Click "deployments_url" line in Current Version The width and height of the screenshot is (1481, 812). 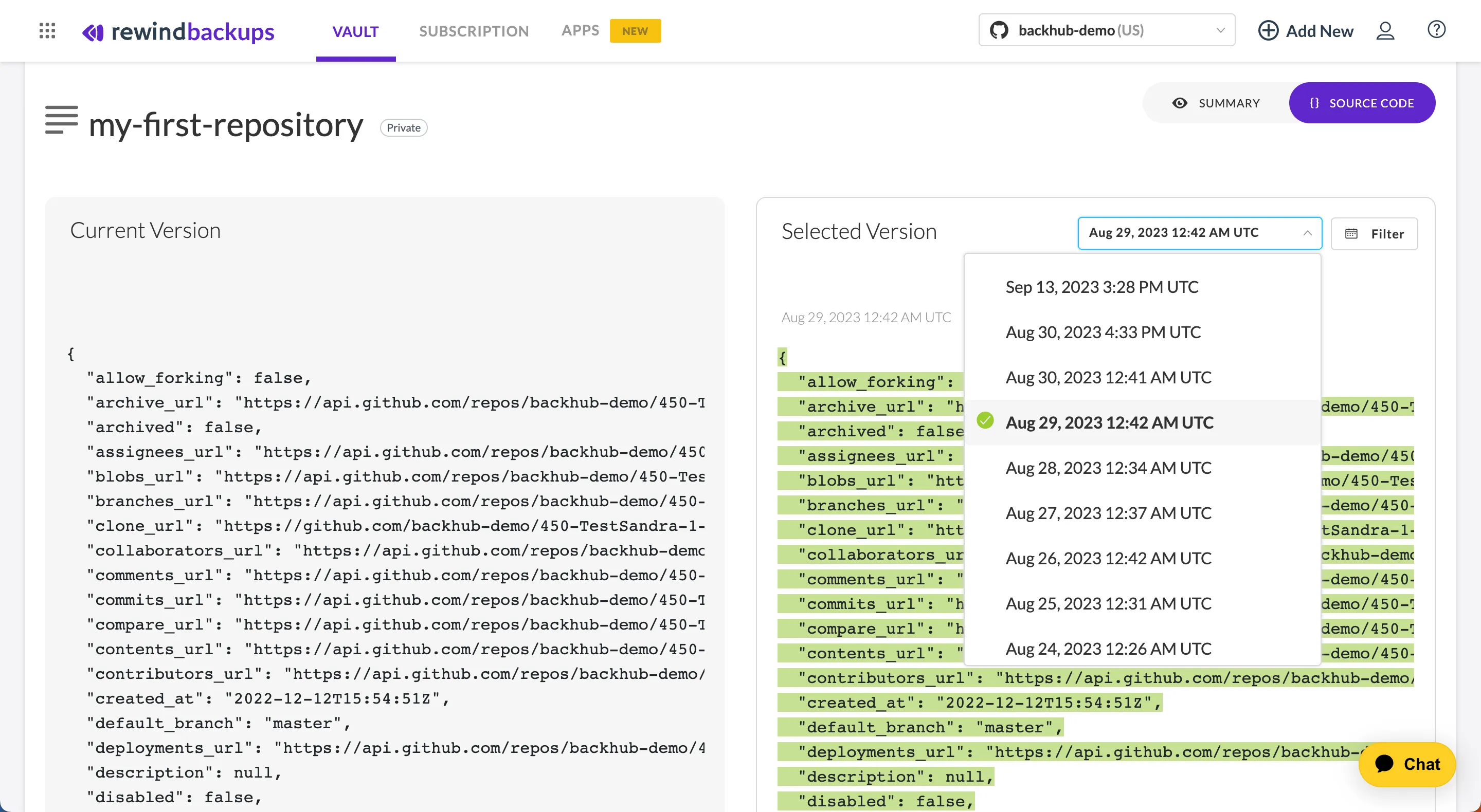(395, 748)
